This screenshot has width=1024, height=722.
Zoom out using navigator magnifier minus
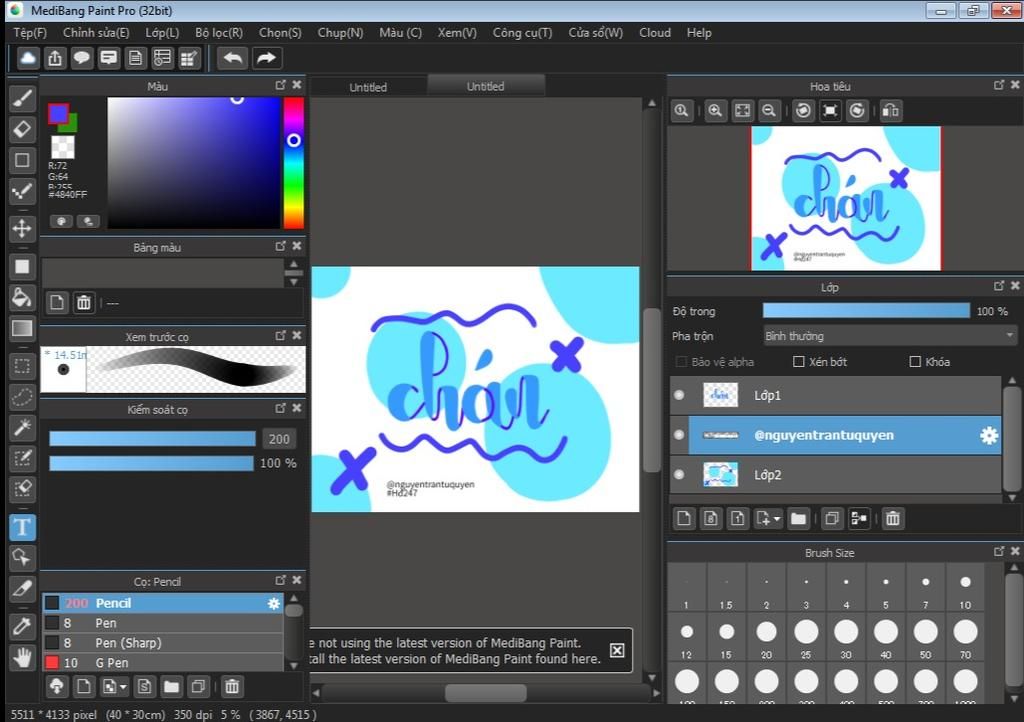pos(769,111)
